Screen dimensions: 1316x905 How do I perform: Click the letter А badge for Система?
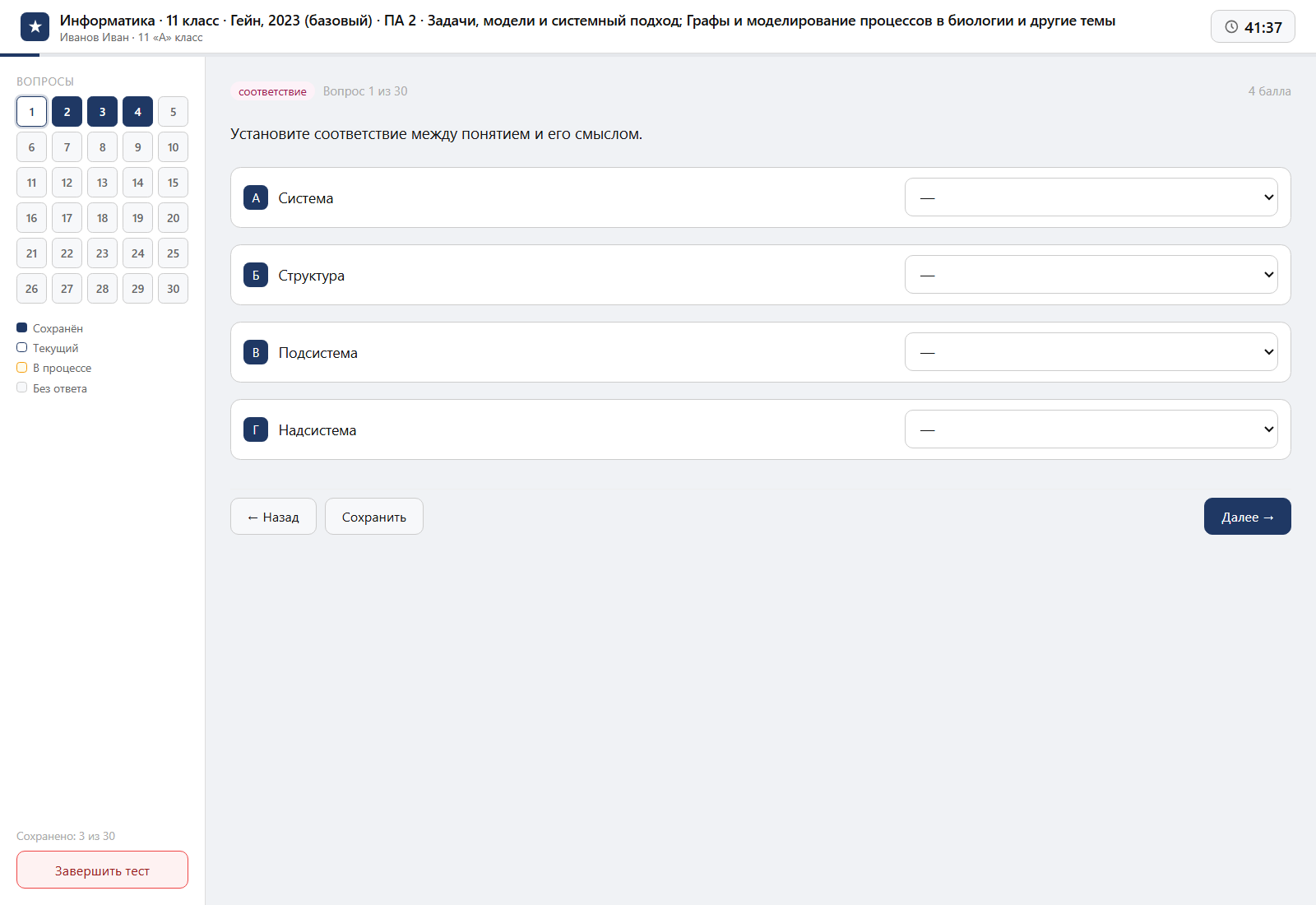[256, 197]
